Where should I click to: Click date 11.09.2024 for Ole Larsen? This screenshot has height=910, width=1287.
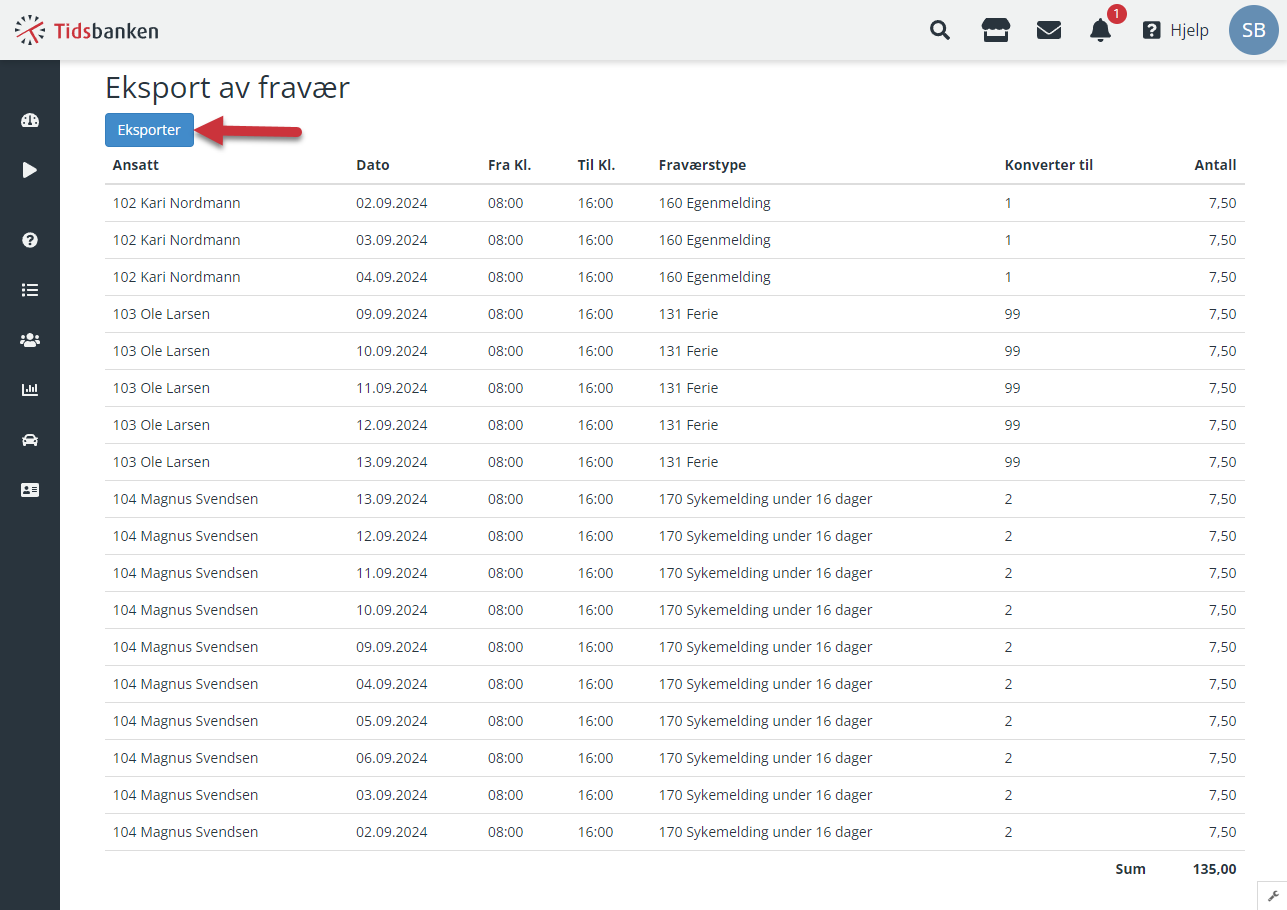pyautogui.click(x=392, y=388)
